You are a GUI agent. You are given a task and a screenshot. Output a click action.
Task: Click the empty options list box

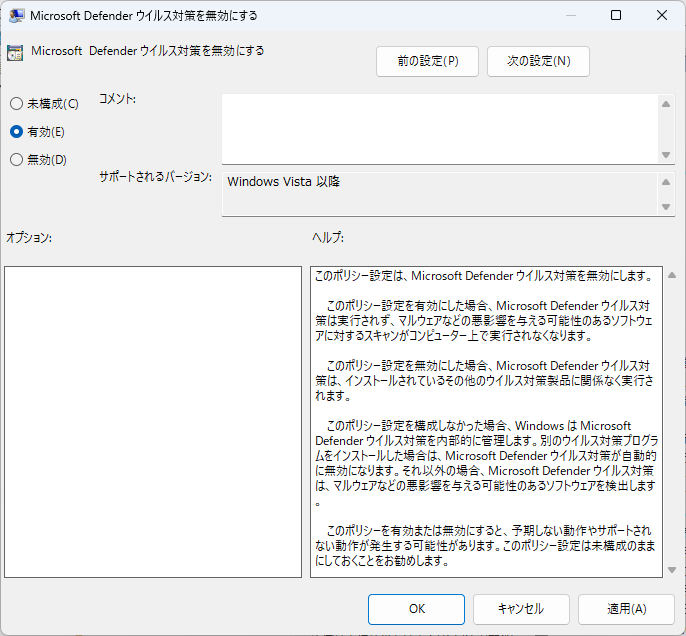click(x=153, y=422)
